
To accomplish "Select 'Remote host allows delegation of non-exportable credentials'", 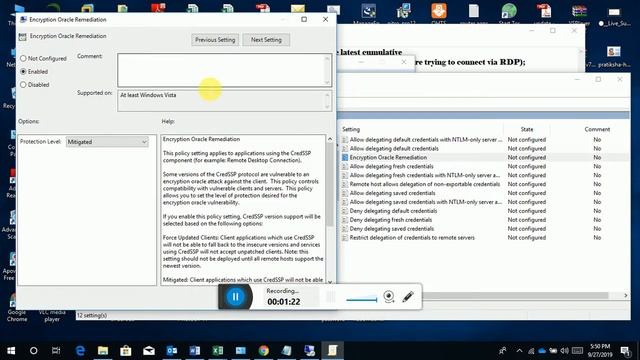I will 424,184.
